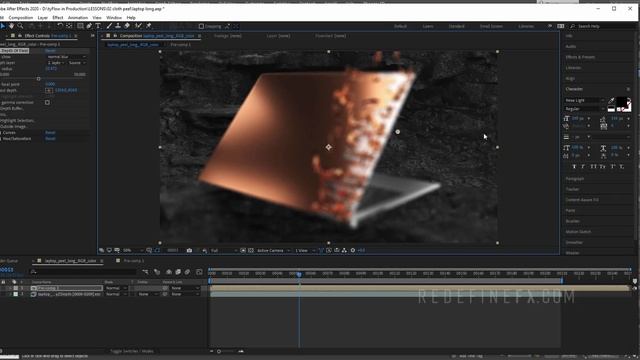
Task: Select the Standard workspace
Action: (x=456, y=26)
